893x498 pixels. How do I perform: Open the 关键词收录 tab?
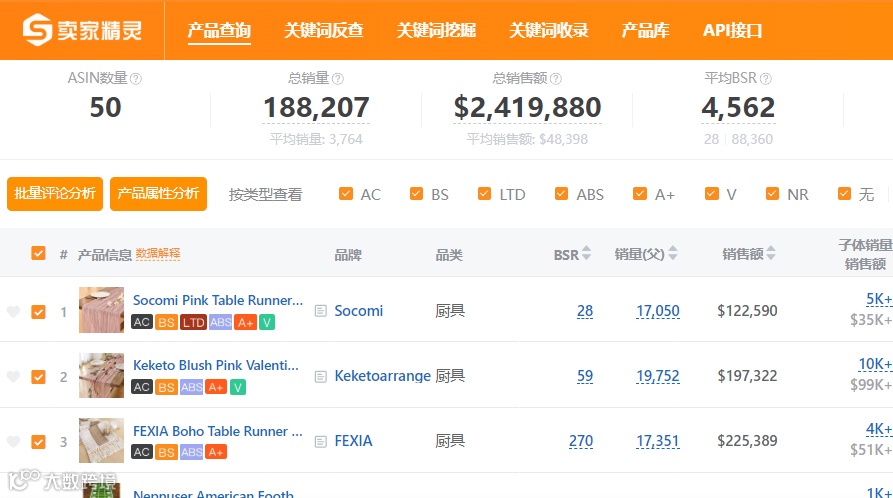point(548,30)
